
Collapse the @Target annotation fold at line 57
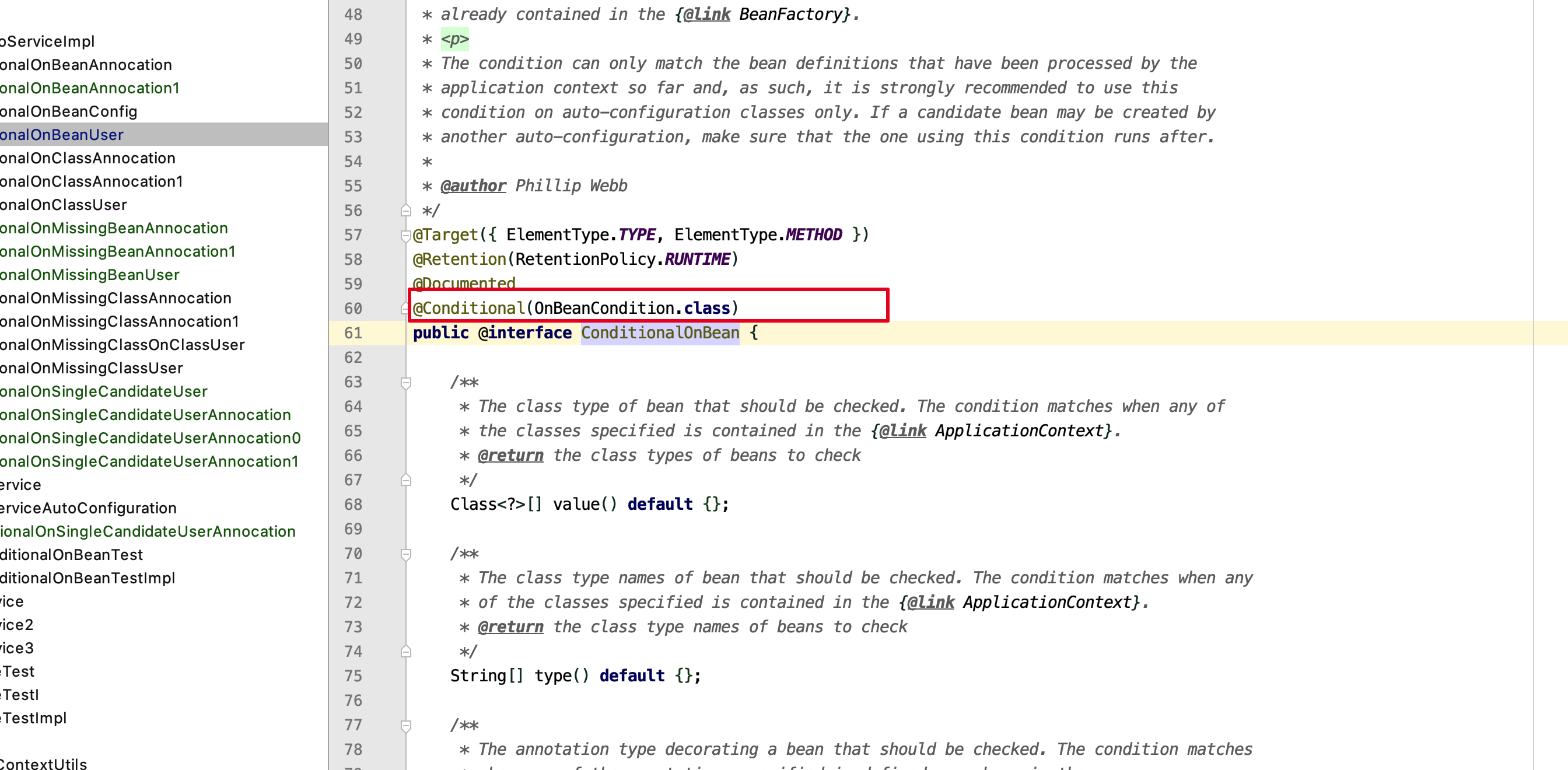tap(405, 235)
